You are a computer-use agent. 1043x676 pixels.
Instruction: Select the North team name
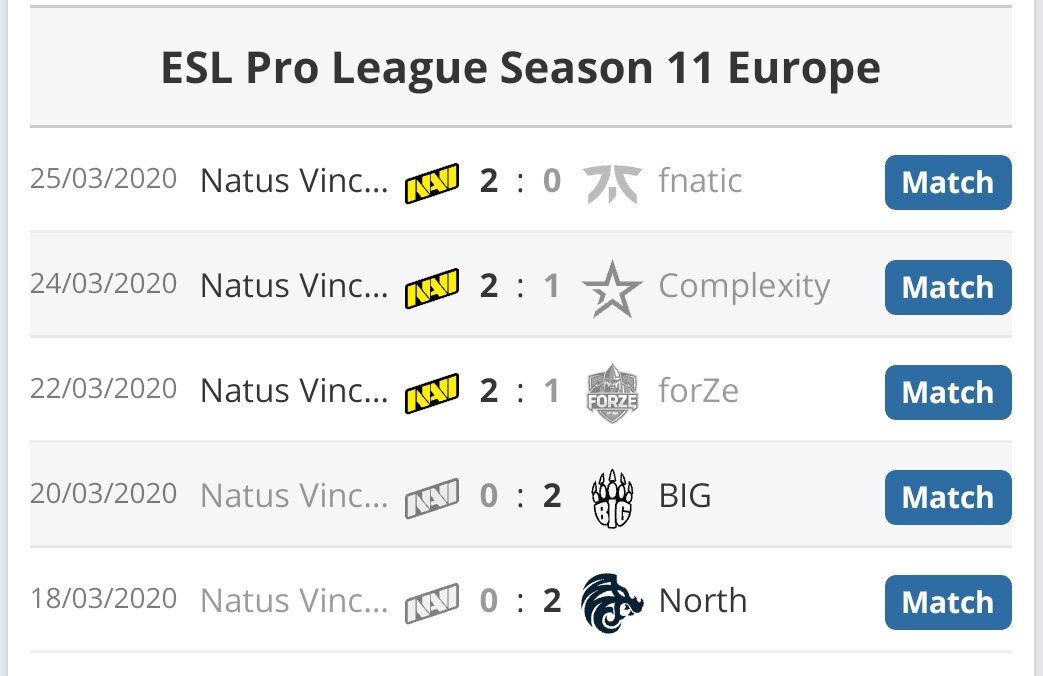click(x=702, y=601)
